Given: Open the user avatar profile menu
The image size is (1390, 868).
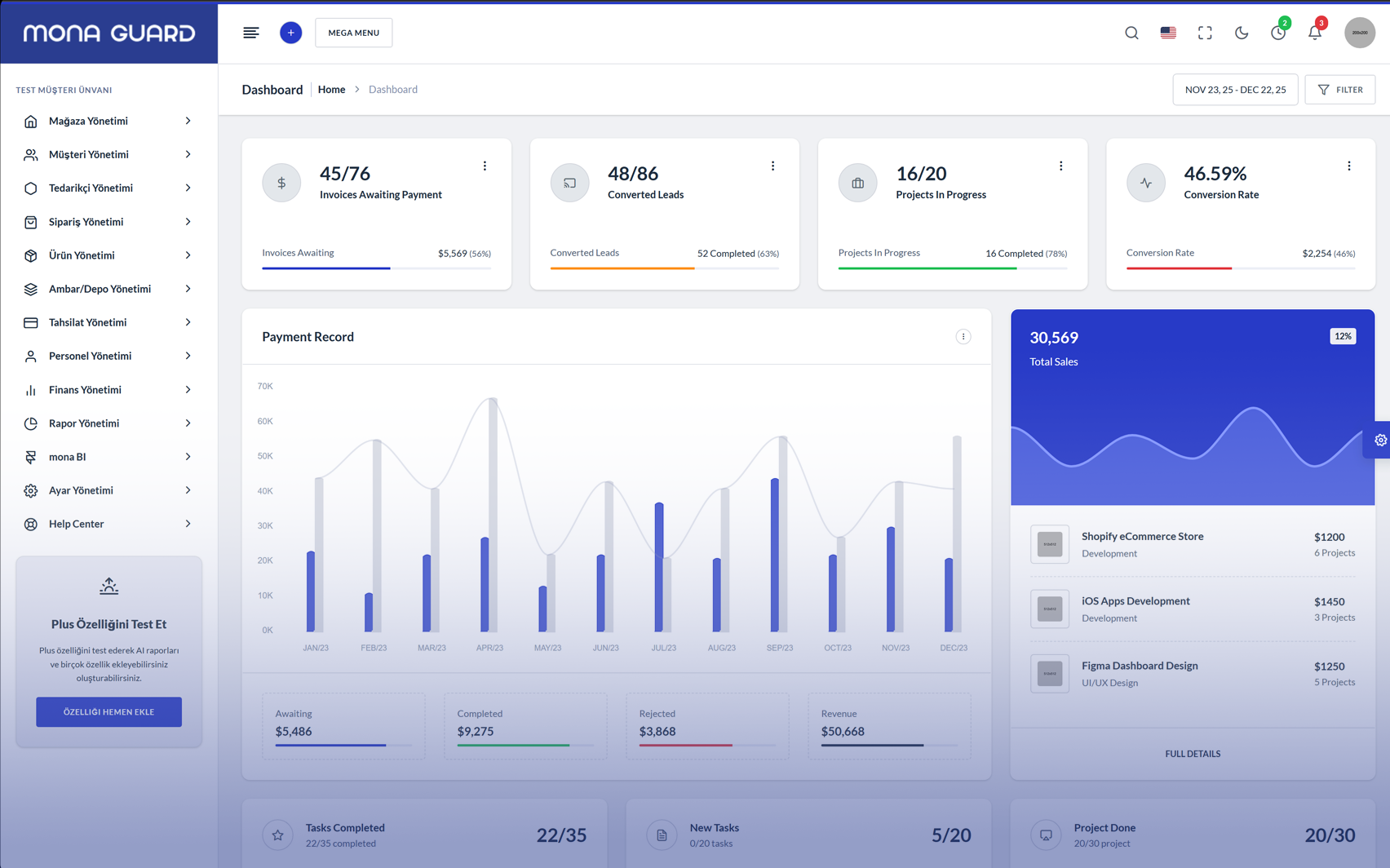Looking at the screenshot, I should (x=1359, y=33).
